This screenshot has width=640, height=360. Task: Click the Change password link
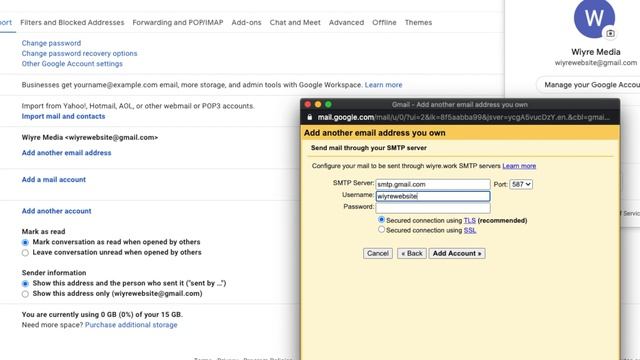(51, 43)
